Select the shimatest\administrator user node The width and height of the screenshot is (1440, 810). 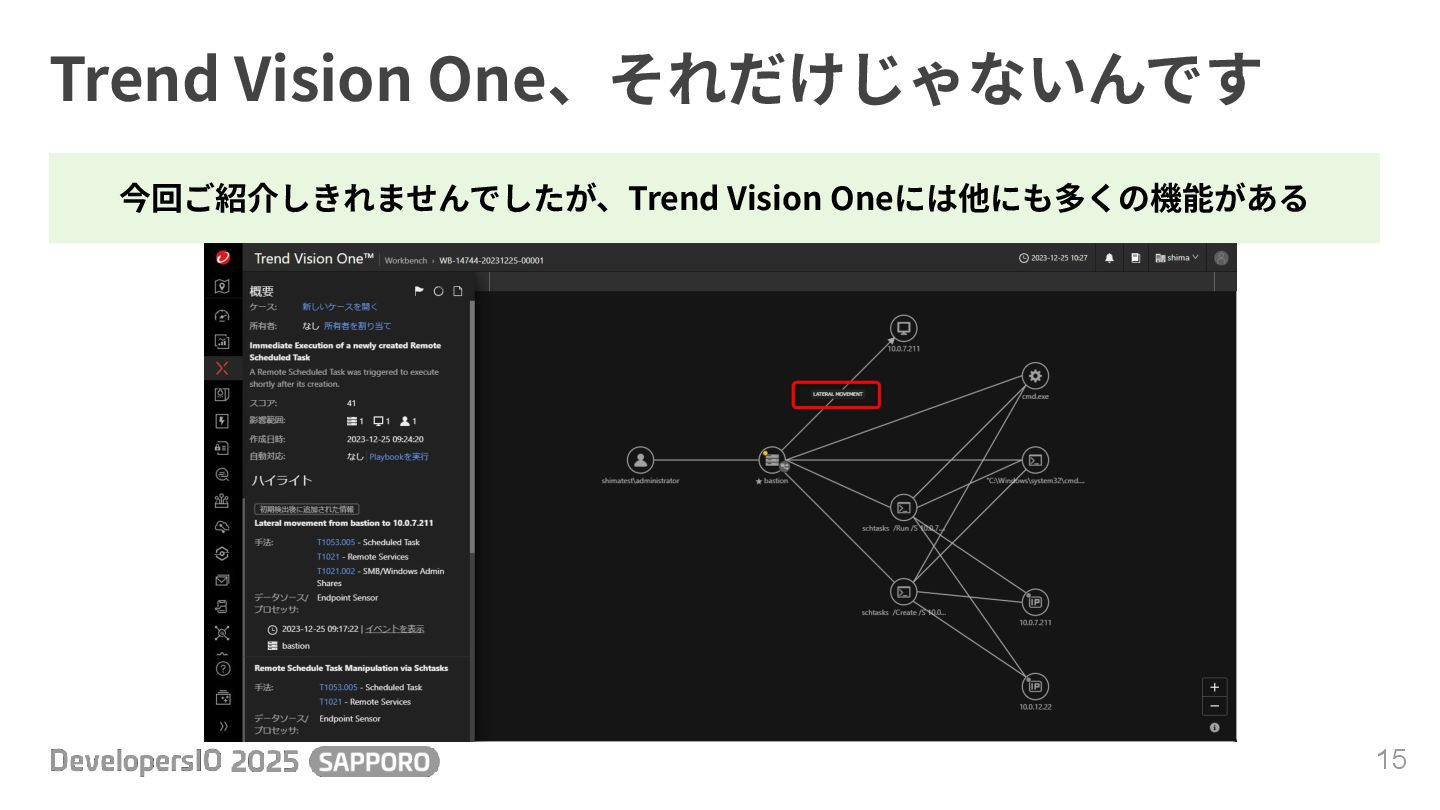(640, 460)
